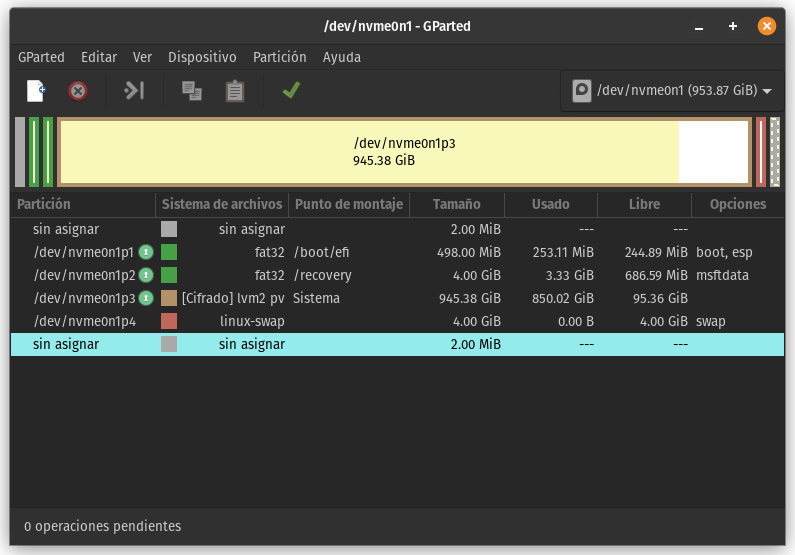
Task: Select the /dev/nvme0n1p4 partition row
Action: tap(398, 321)
